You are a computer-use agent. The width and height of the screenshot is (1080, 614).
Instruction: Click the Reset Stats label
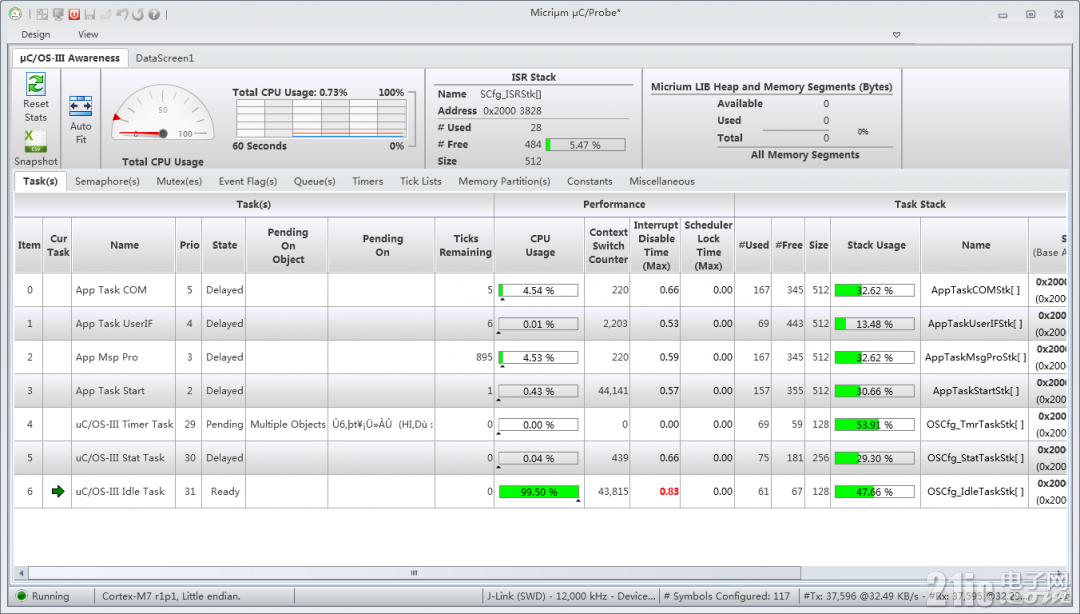pyautogui.click(x=36, y=111)
